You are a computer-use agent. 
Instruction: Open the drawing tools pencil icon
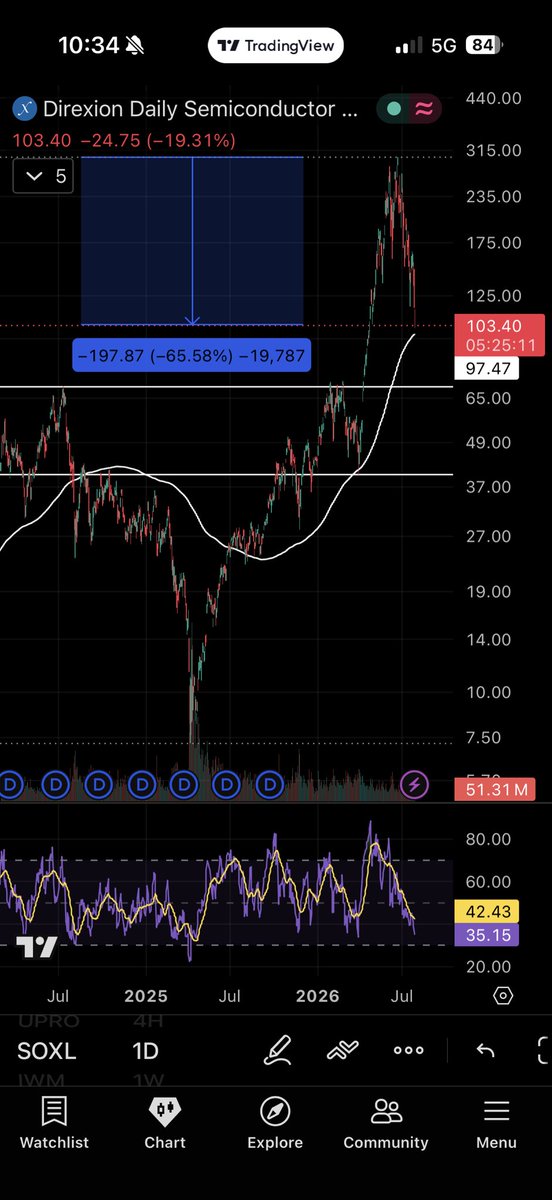[277, 1050]
